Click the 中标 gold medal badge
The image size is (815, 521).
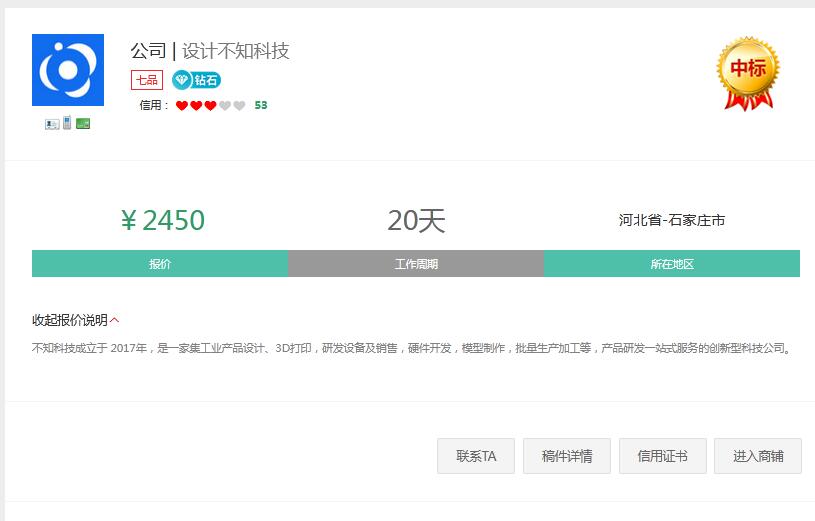pos(748,73)
